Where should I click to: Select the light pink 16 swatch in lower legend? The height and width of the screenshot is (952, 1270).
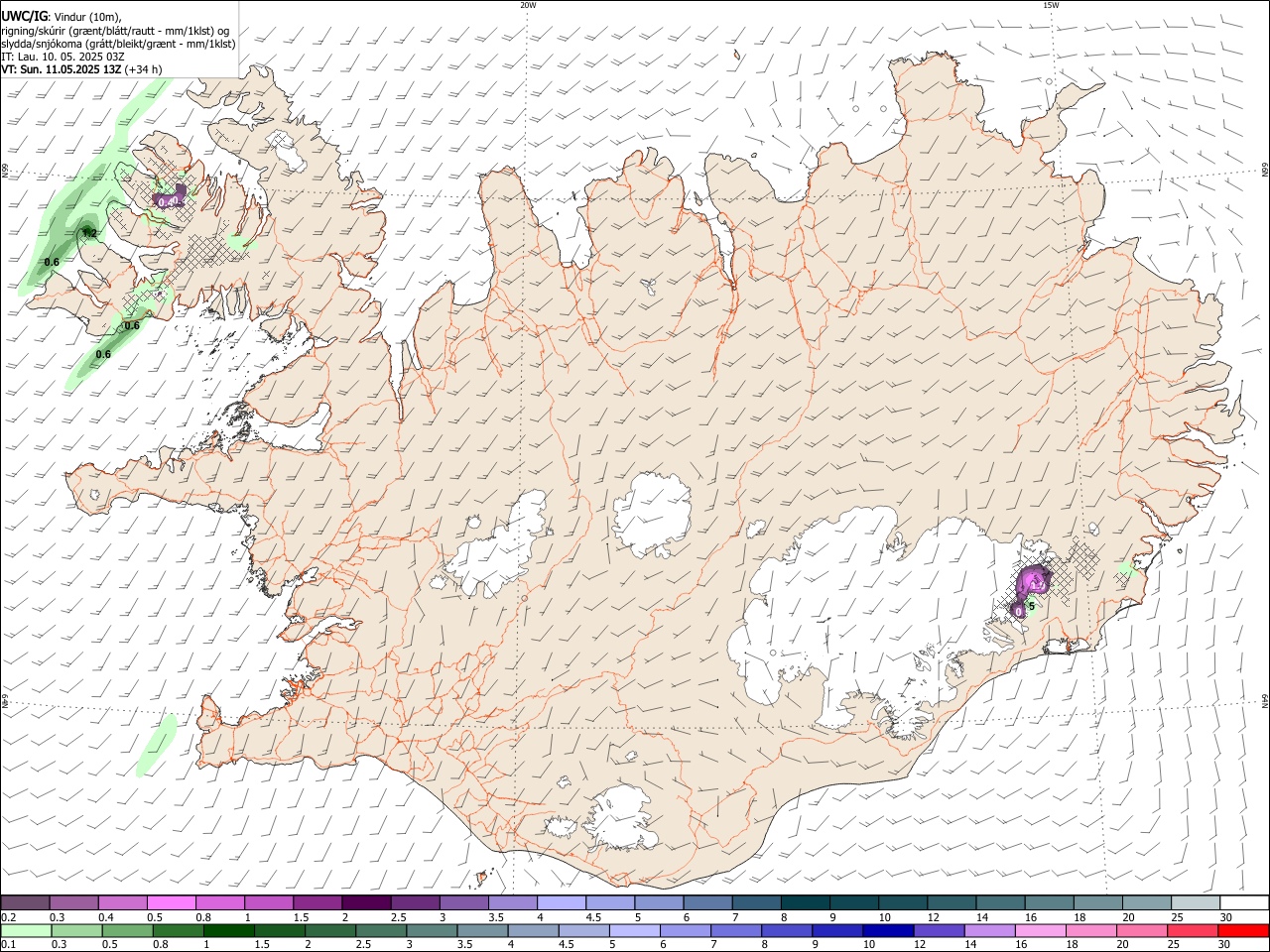[x=1041, y=931]
